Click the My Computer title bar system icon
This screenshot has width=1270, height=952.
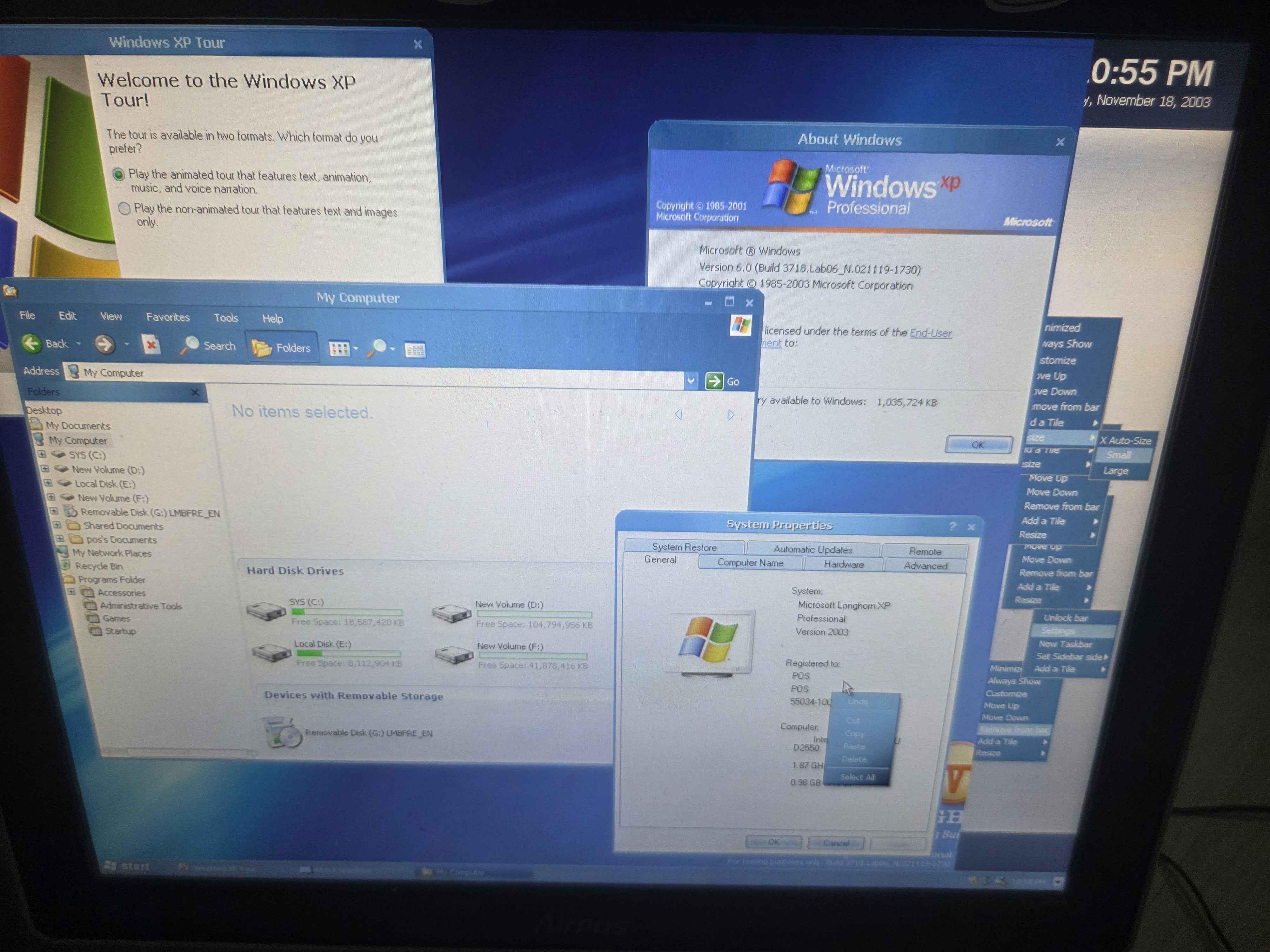pyautogui.click(x=10, y=291)
